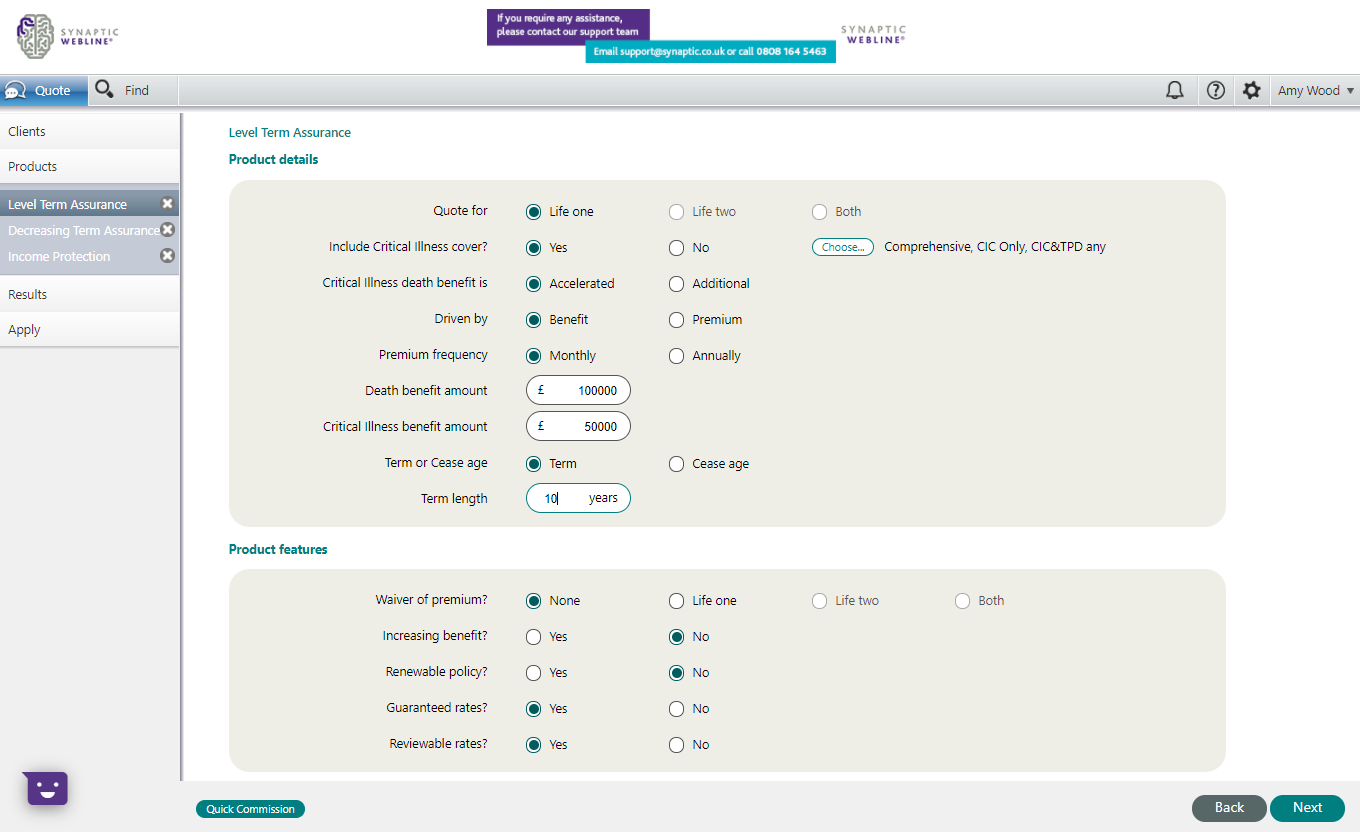The width and height of the screenshot is (1360, 832).
Task: Go Back to the previous step
Action: point(1229,808)
